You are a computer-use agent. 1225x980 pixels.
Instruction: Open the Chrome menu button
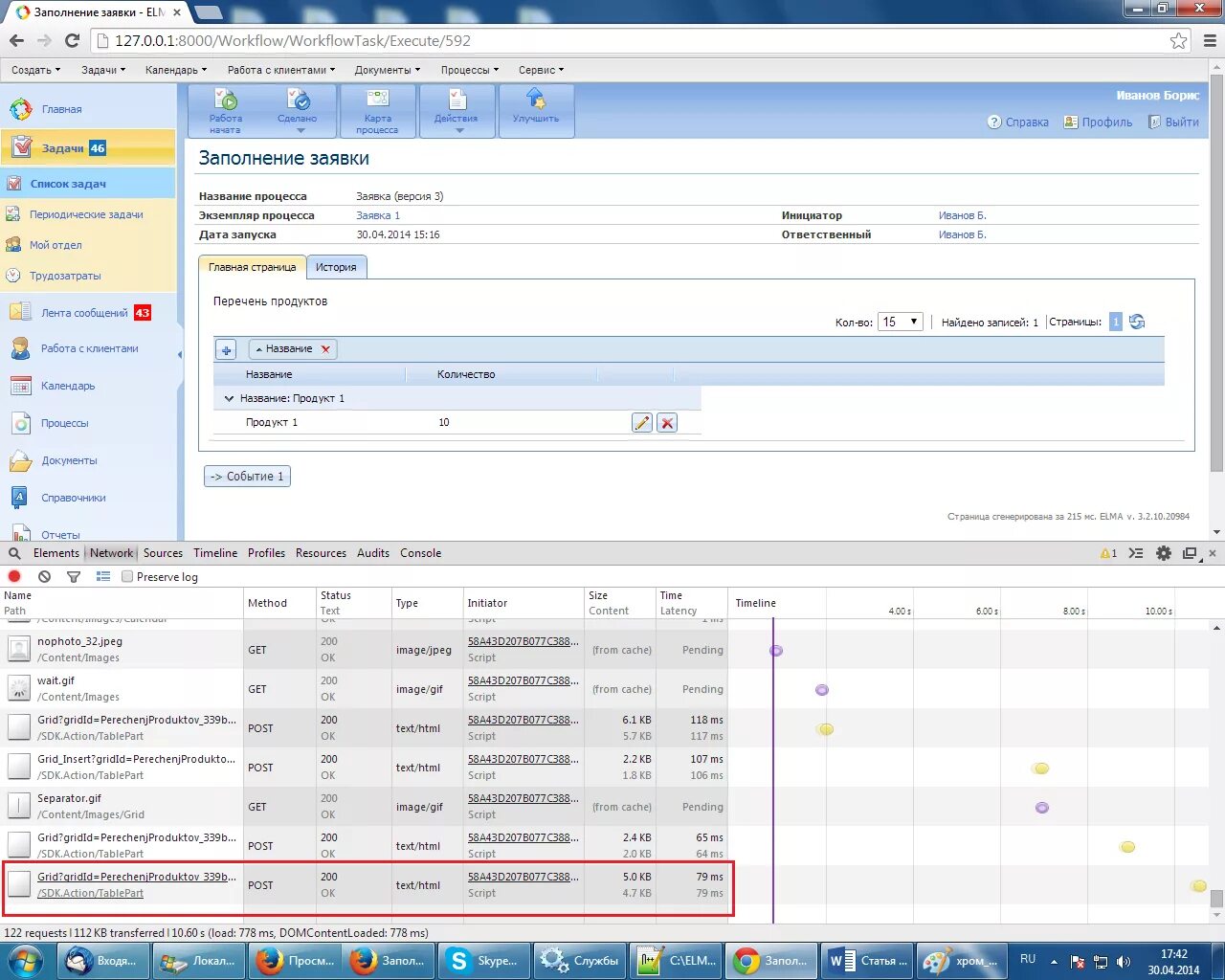(x=1210, y=40)
